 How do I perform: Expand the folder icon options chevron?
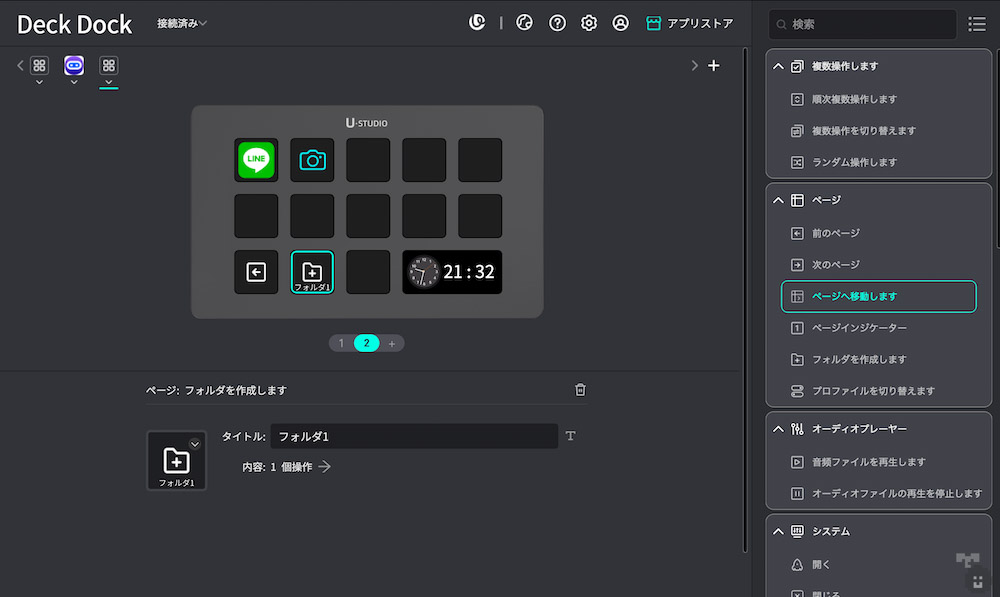point(195,444)
